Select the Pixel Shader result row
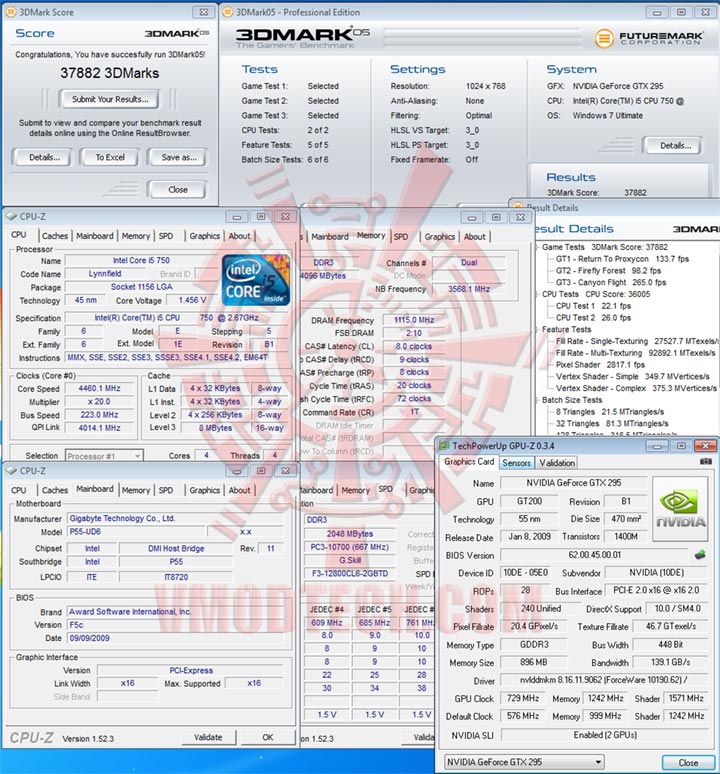 coord(600,365)
